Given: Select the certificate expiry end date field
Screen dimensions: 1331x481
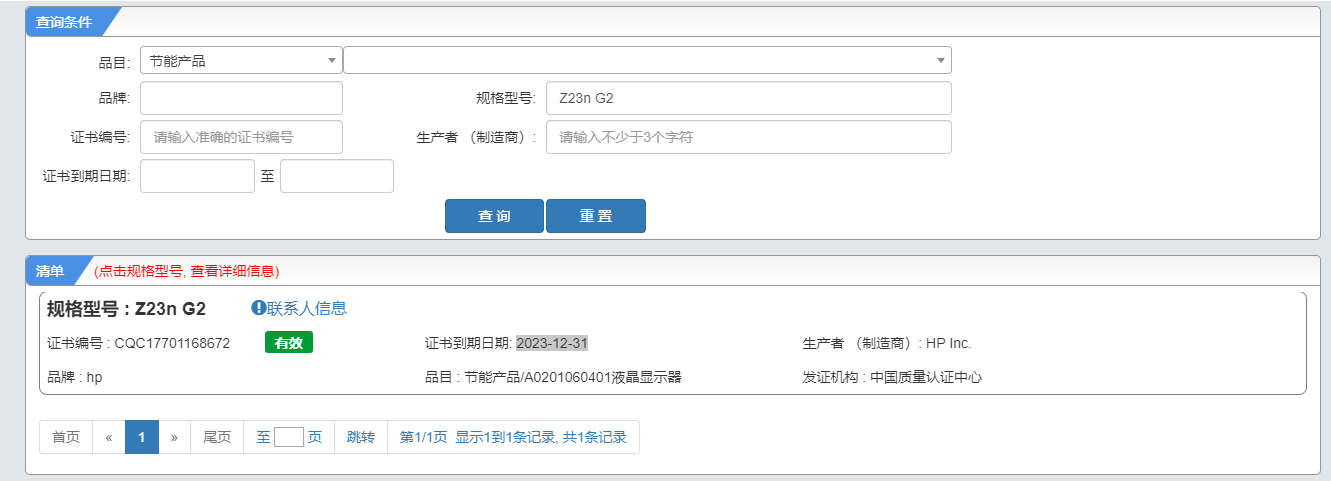Looking at the screenshot, I should pyautogui.click(x=337, y=176).
